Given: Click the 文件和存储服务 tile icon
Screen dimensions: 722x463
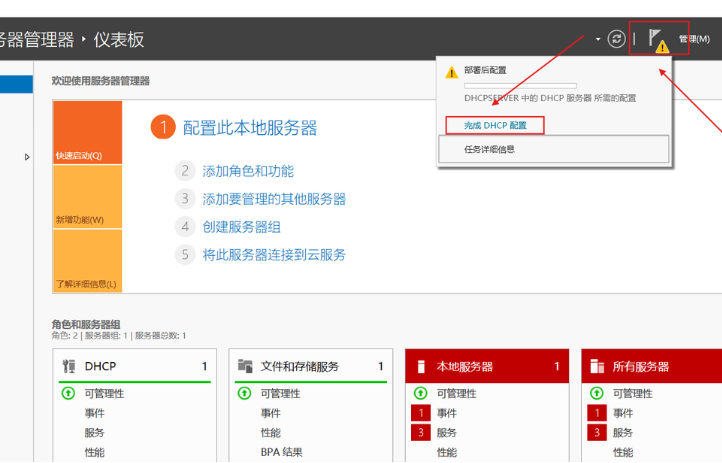Looking at the screenshot, I should point(245,367).
